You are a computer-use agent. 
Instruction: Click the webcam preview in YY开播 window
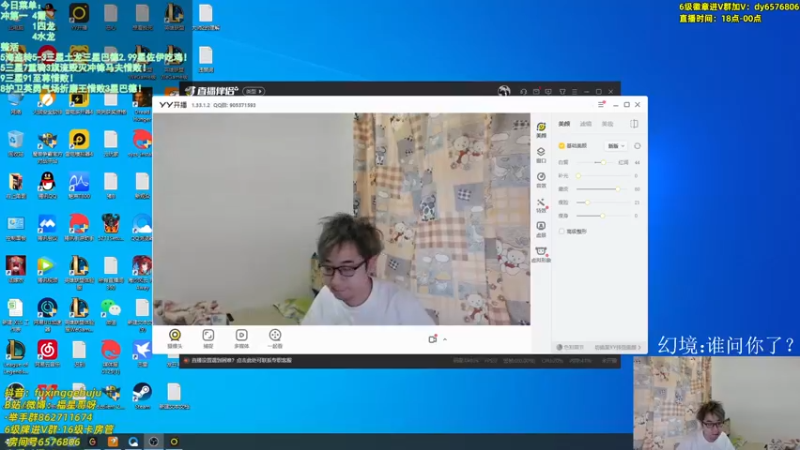(342, 219)
